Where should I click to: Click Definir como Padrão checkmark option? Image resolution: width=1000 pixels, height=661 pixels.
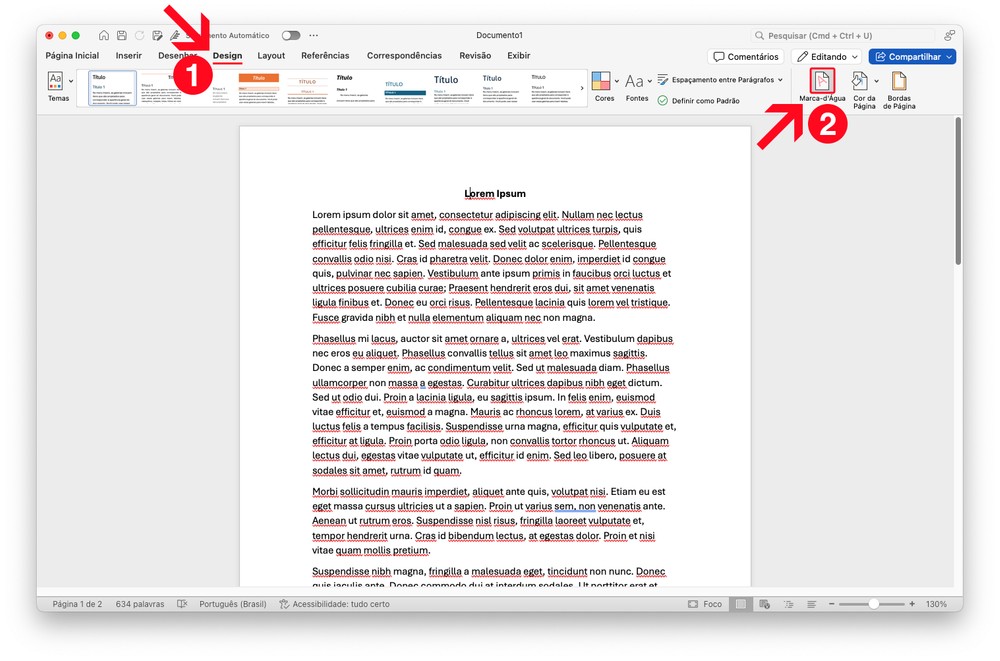tap(699, 101)
